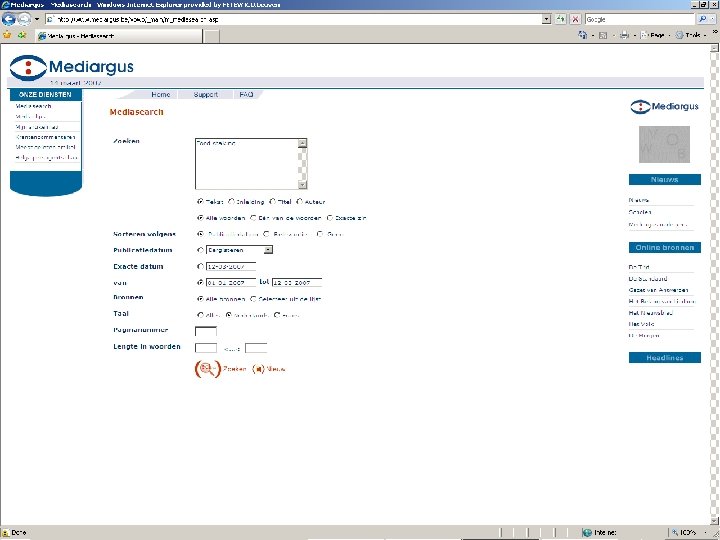Click the Nieuws section header
The height and width of the screenshot is (540, 720).
(x=664, y=180)
